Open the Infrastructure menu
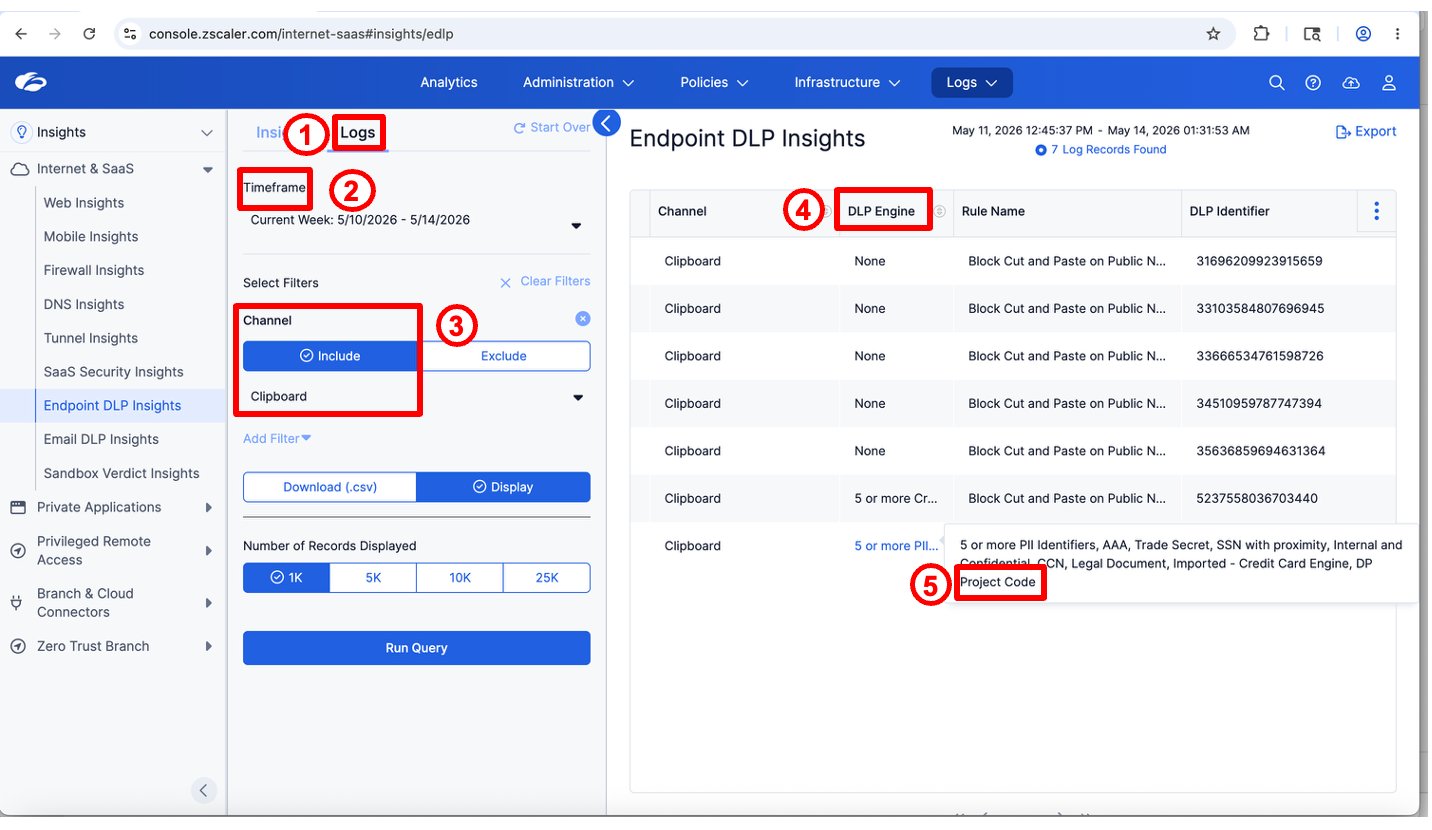 point(847,82)
